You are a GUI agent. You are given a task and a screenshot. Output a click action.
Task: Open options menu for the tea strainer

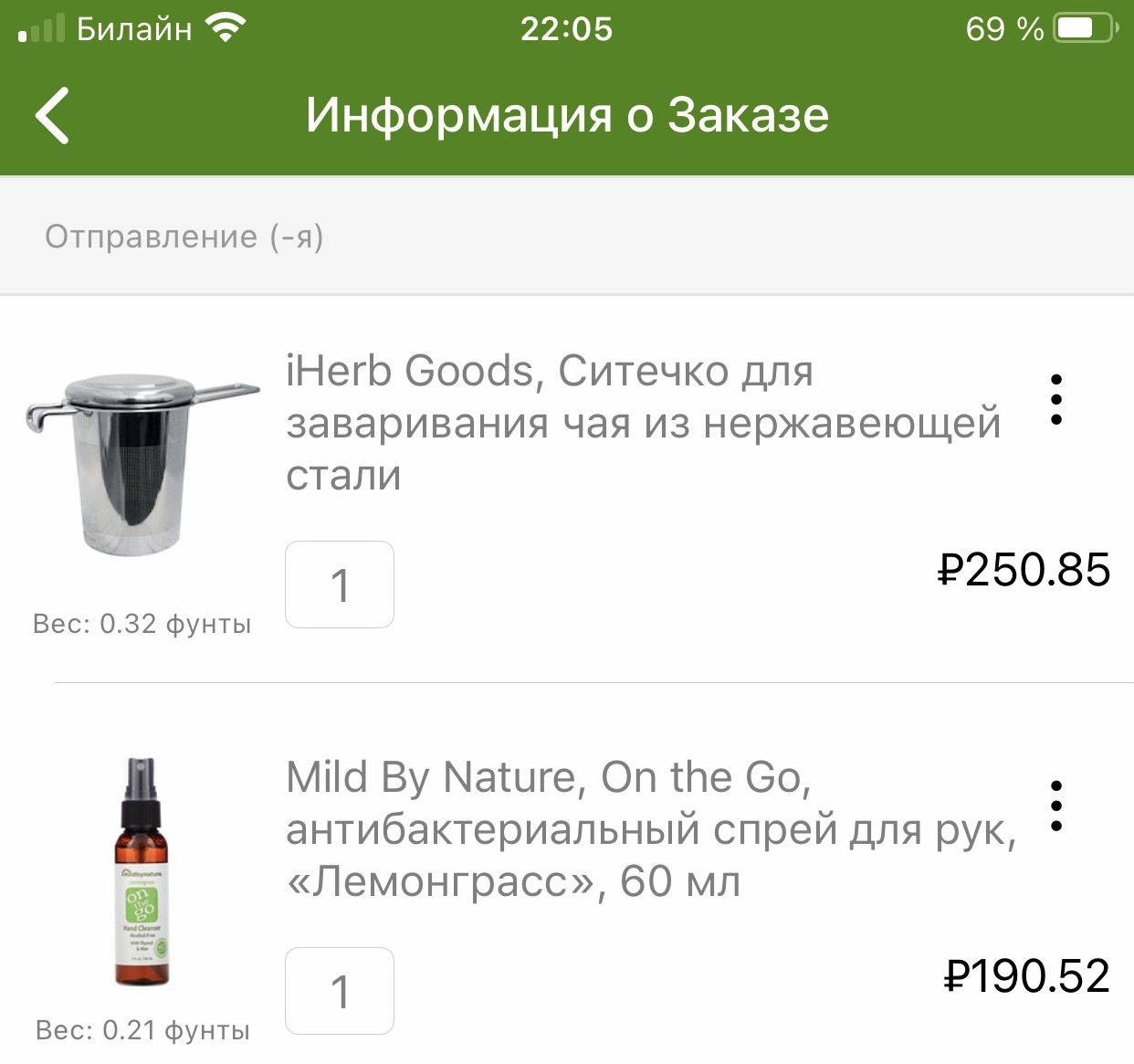(x=1056, y=399)
